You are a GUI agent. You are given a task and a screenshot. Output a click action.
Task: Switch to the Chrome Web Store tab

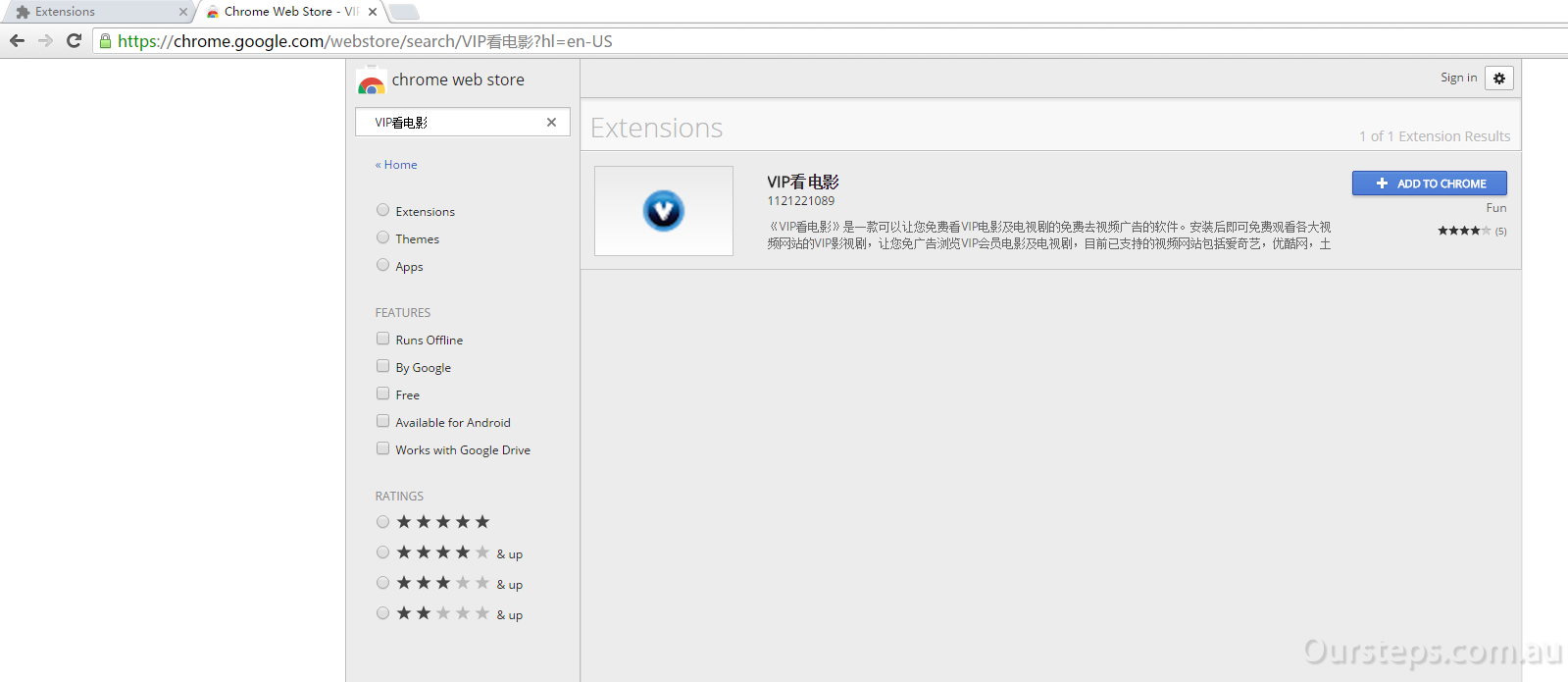(279, 12)
